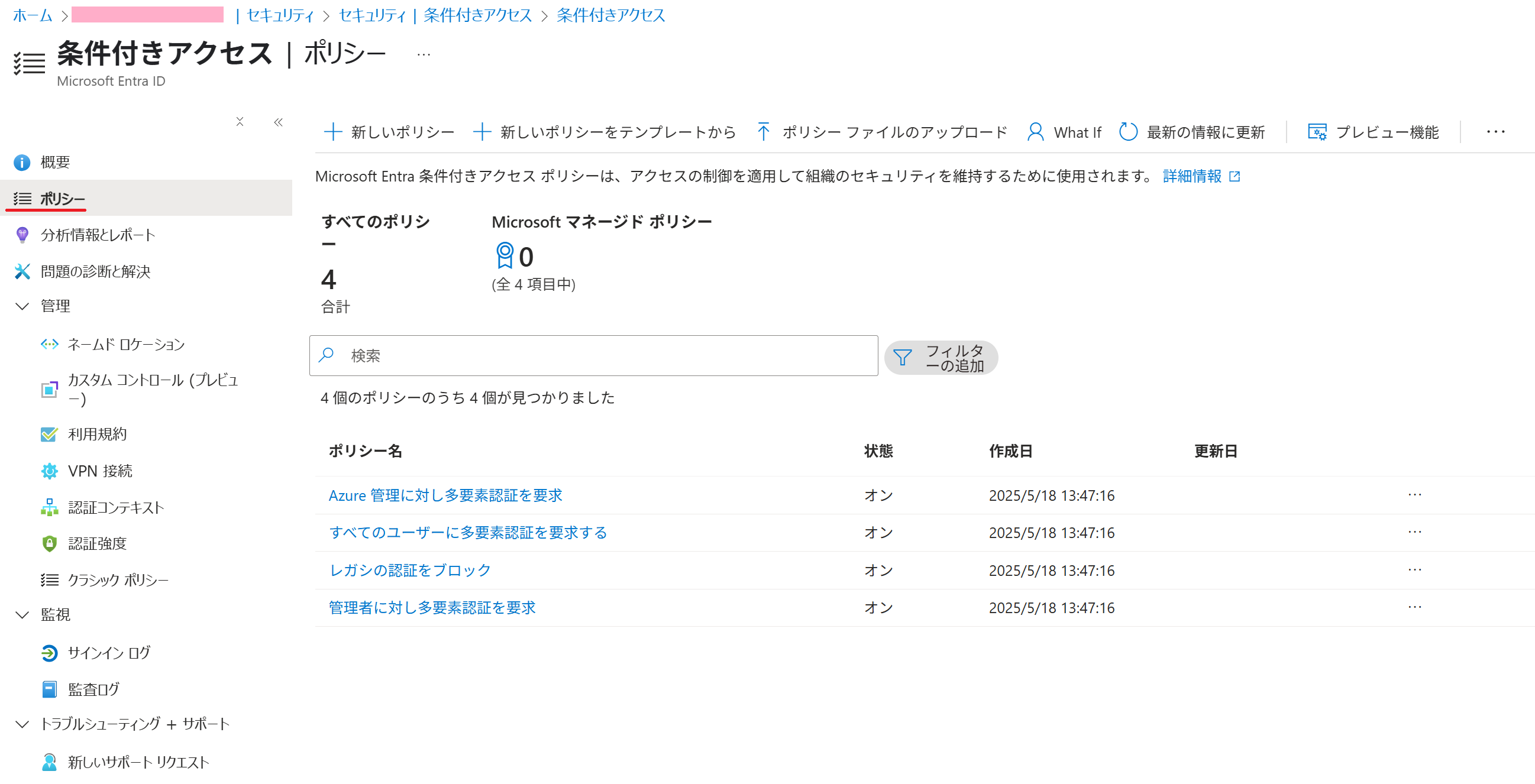Image resolution: width=1535 pixels, height=784 pixels.
Task: Click フィルターの追加 filter button
Action: point(941,358)
